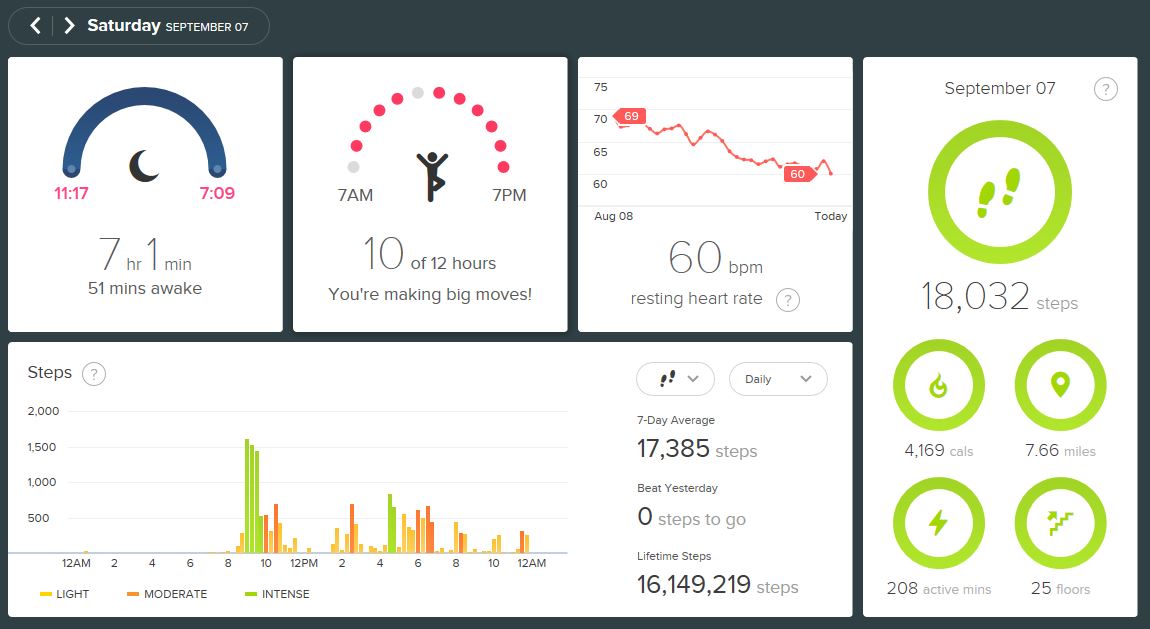Go to the previous day arrow
The height and width of the screenshot is (629, 1150).
(34, 26)
